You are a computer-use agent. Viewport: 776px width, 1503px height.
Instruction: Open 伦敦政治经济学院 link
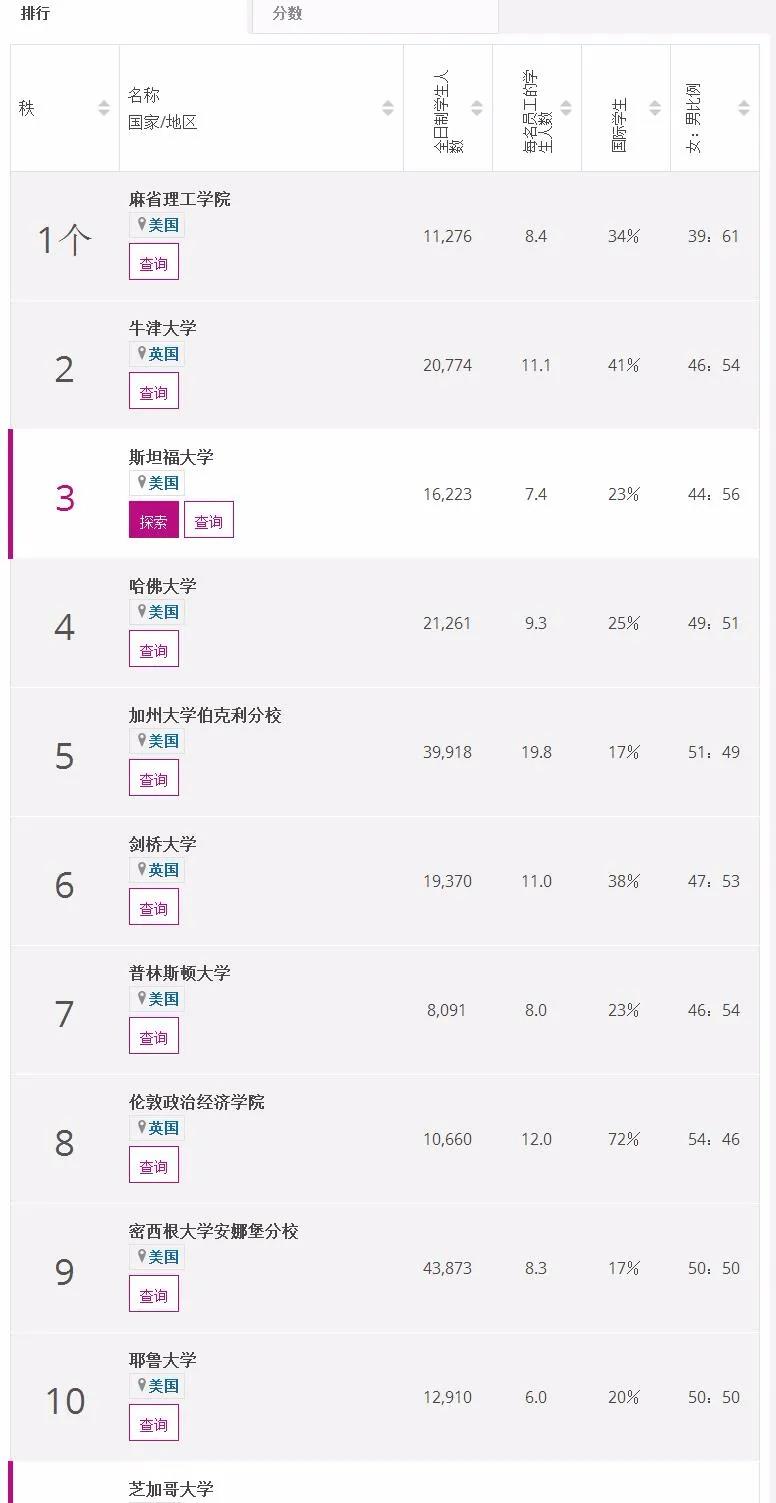(197, 1102)
